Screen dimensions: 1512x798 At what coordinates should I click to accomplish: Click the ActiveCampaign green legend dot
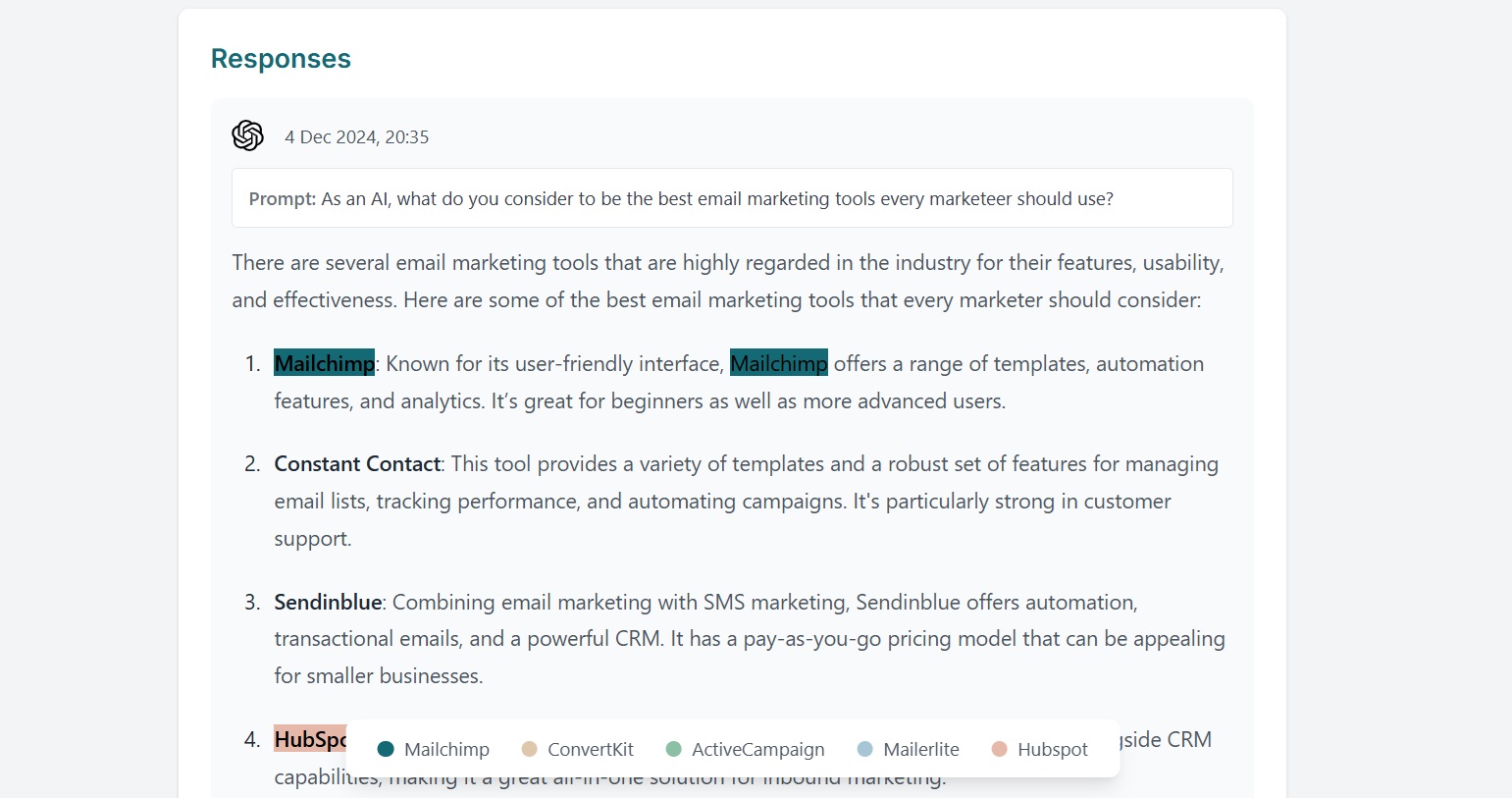click(673, 749)
